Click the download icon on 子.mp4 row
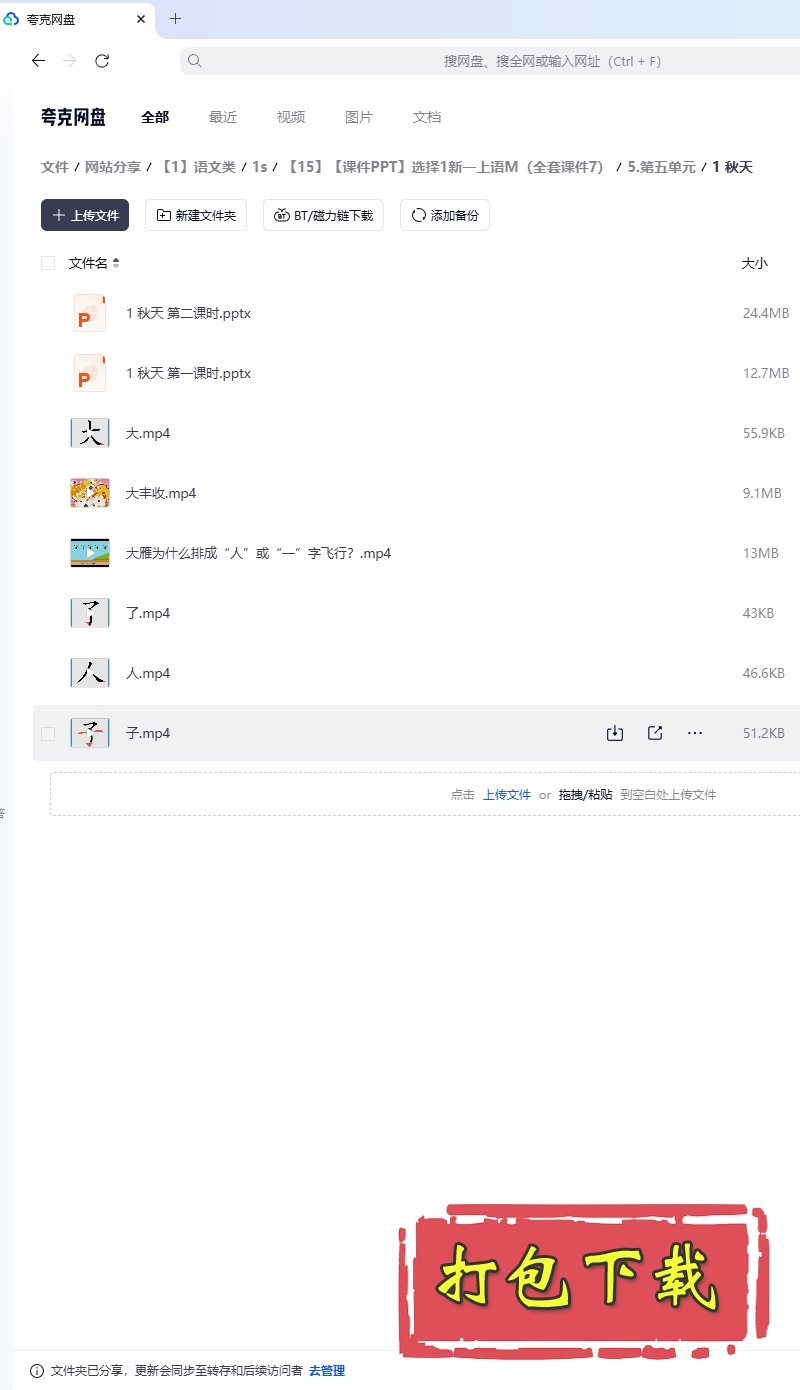 [x=615, y=733]
